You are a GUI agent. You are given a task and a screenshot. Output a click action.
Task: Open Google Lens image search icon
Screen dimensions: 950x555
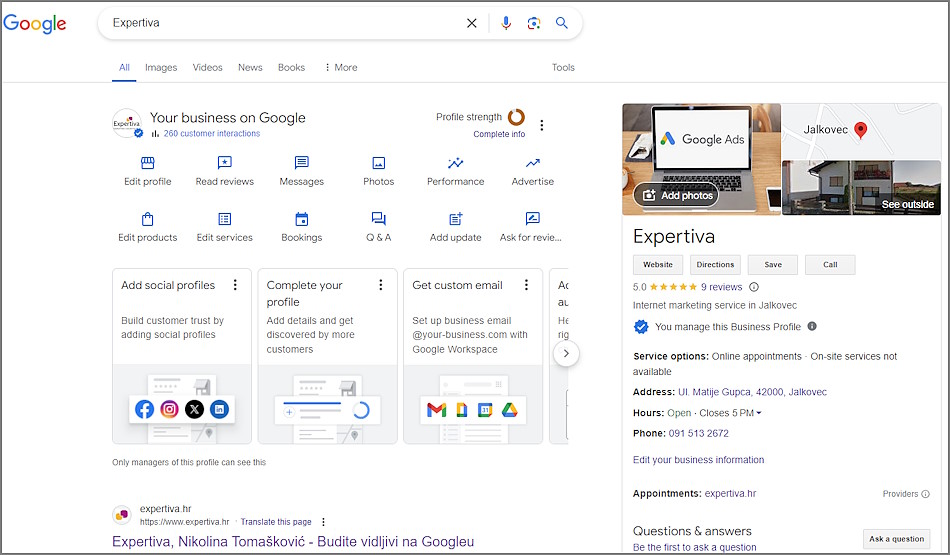coord(533,23)
